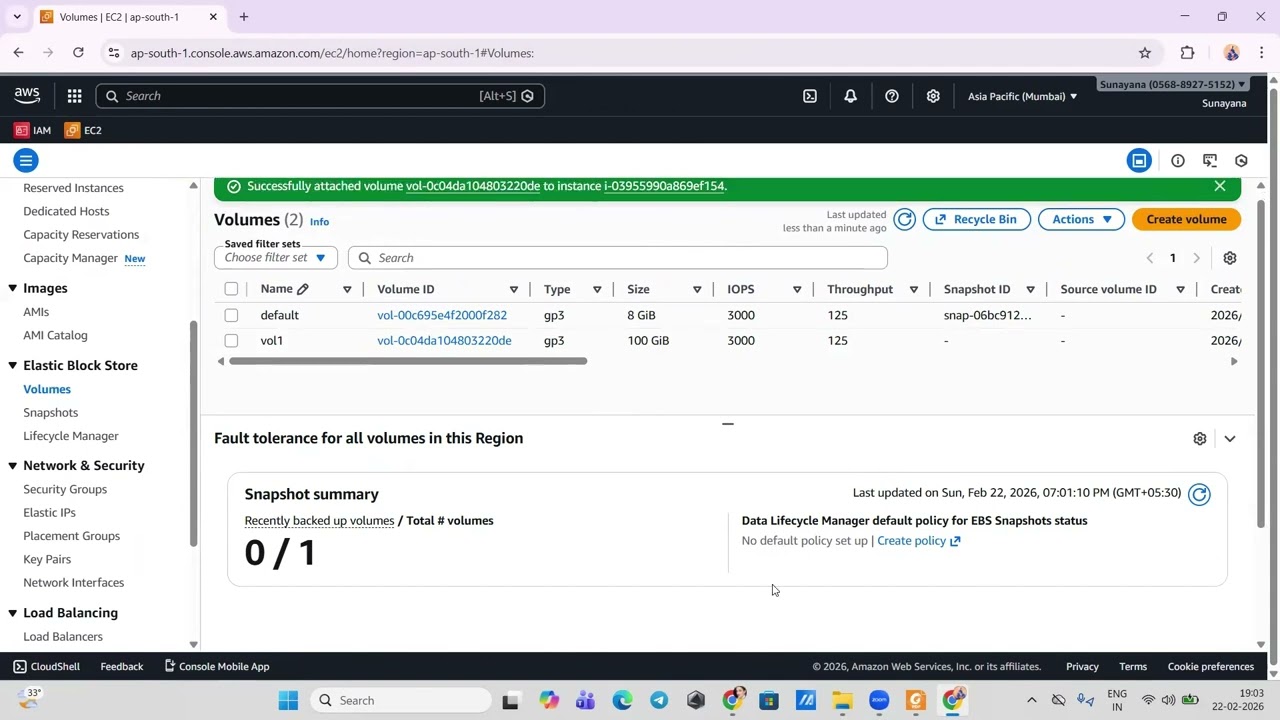Collapse the Elastic Block Store section
Image resolution: width=1280 pixels, height=720 pixels.
(x=12, y=366)
